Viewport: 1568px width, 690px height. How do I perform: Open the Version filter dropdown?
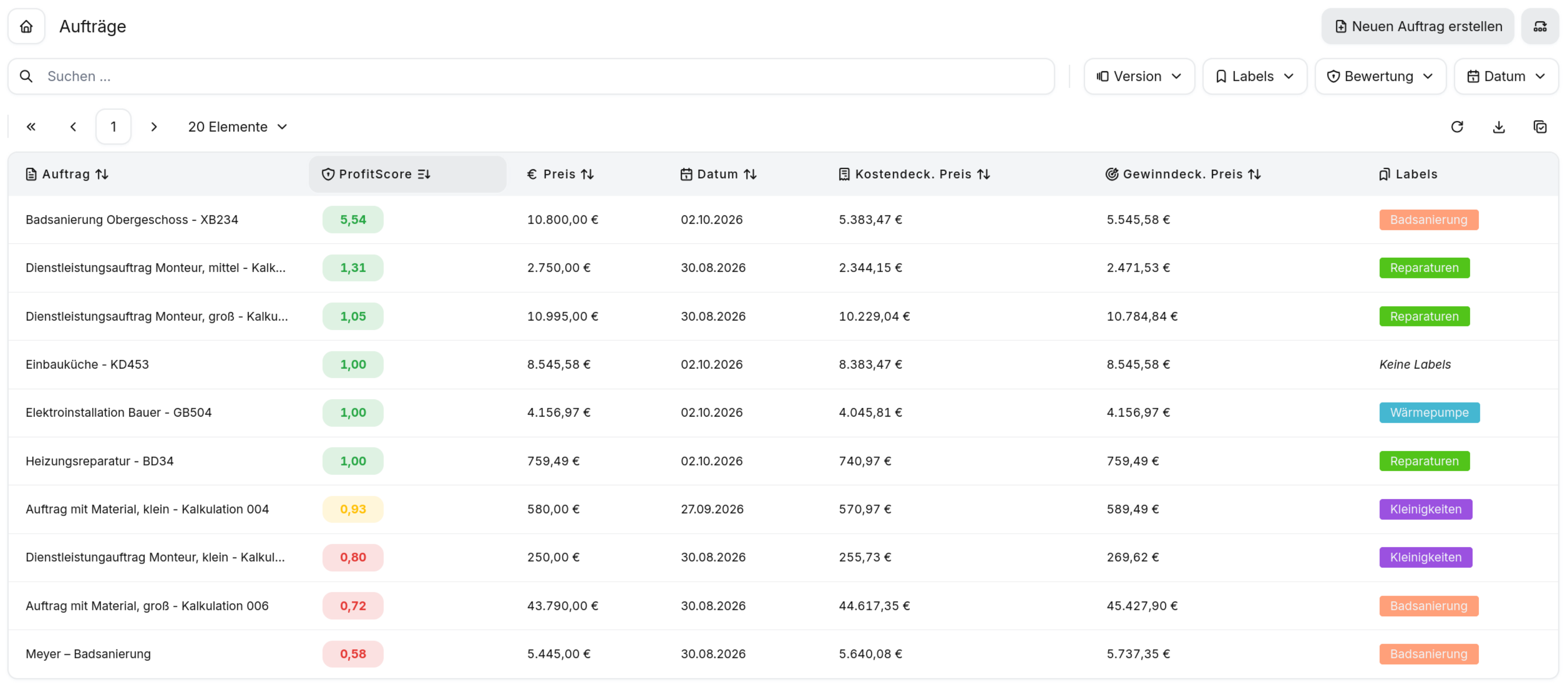1139,76
